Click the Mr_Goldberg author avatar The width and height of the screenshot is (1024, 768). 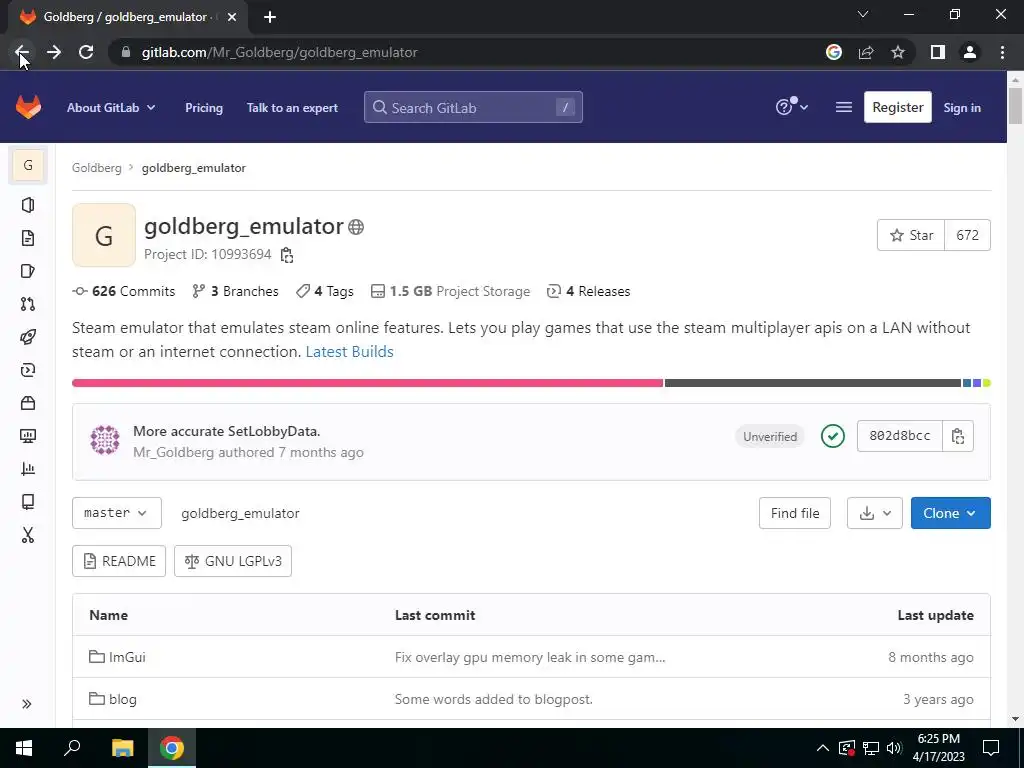pyautogui.click(x=104, y=440)
